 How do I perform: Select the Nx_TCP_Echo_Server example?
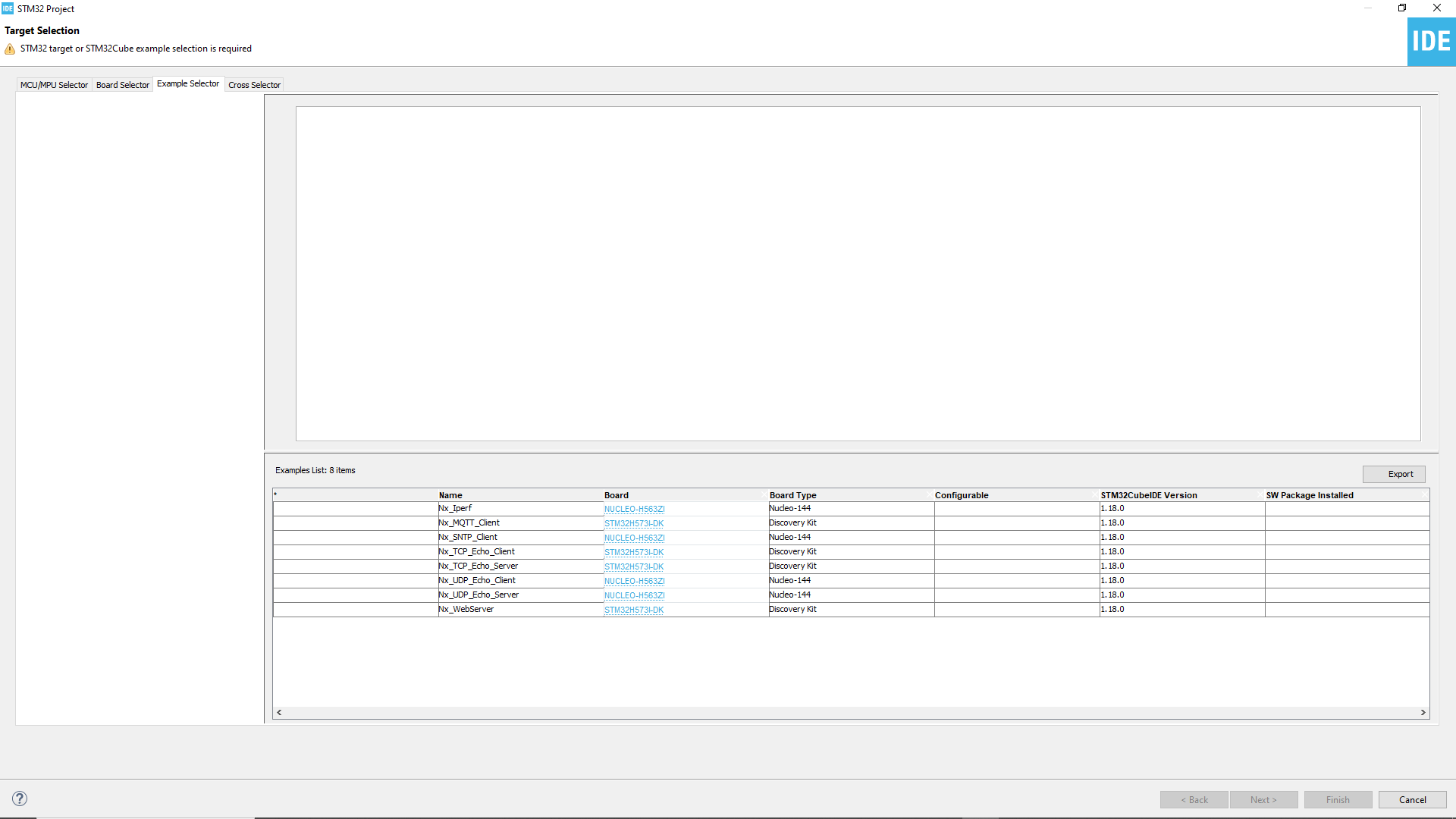pyautogui.click(x=478, y=566)
